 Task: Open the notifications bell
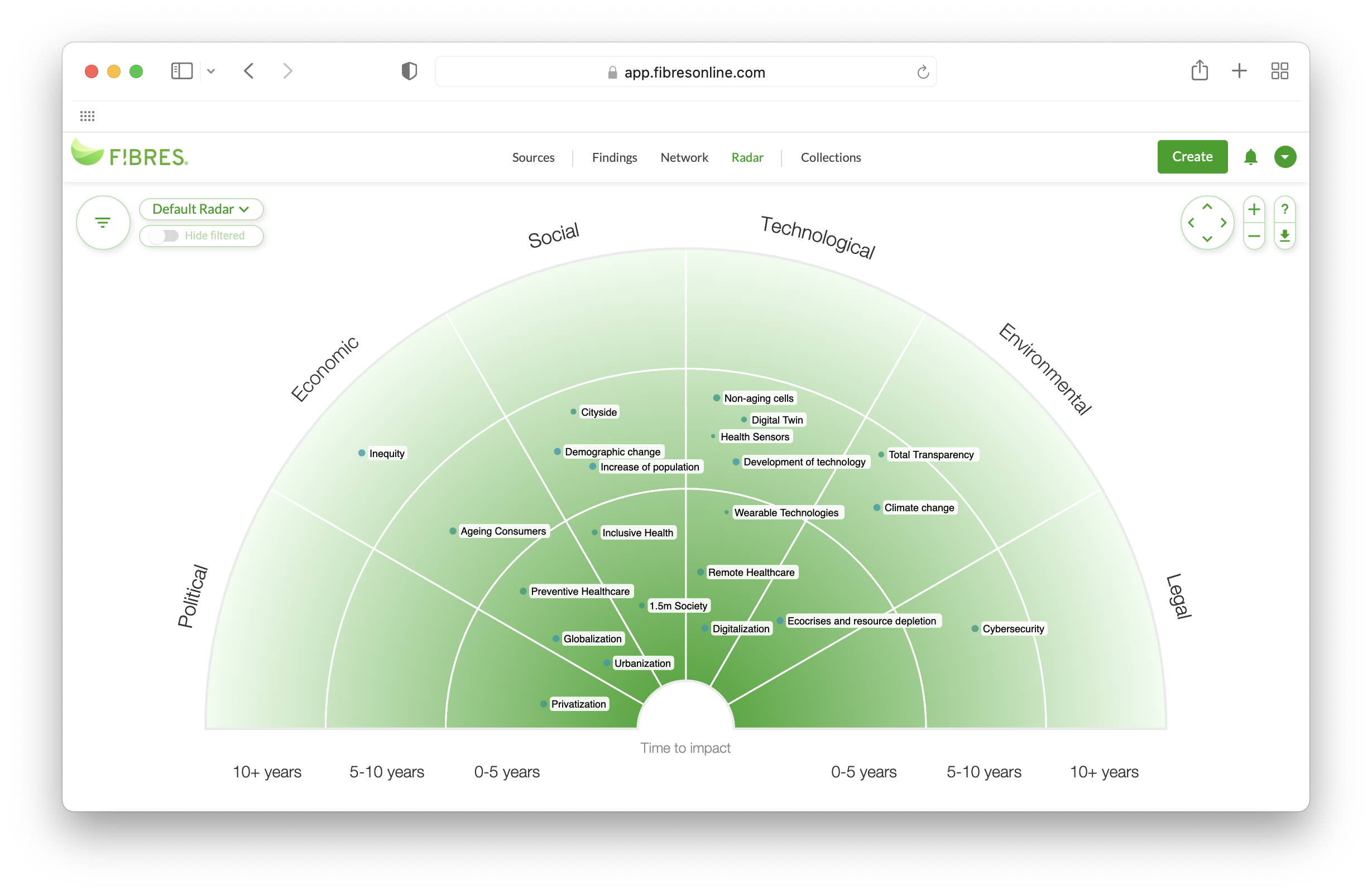[x=1250, y=157]
